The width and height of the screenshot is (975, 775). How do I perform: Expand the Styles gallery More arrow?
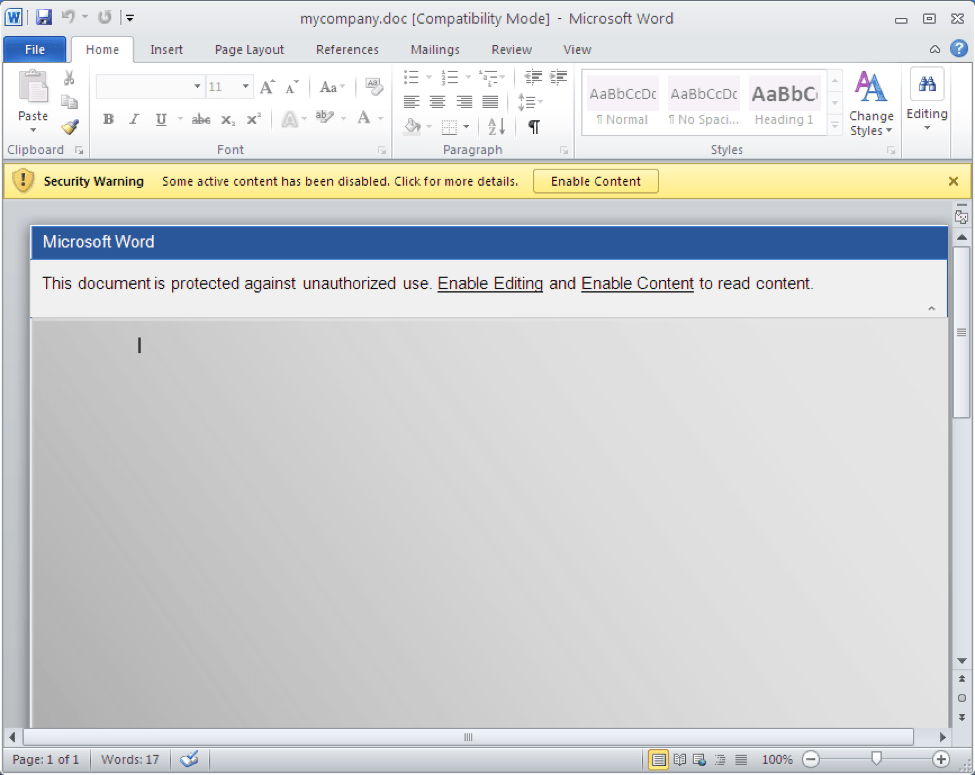pos(835,125)
